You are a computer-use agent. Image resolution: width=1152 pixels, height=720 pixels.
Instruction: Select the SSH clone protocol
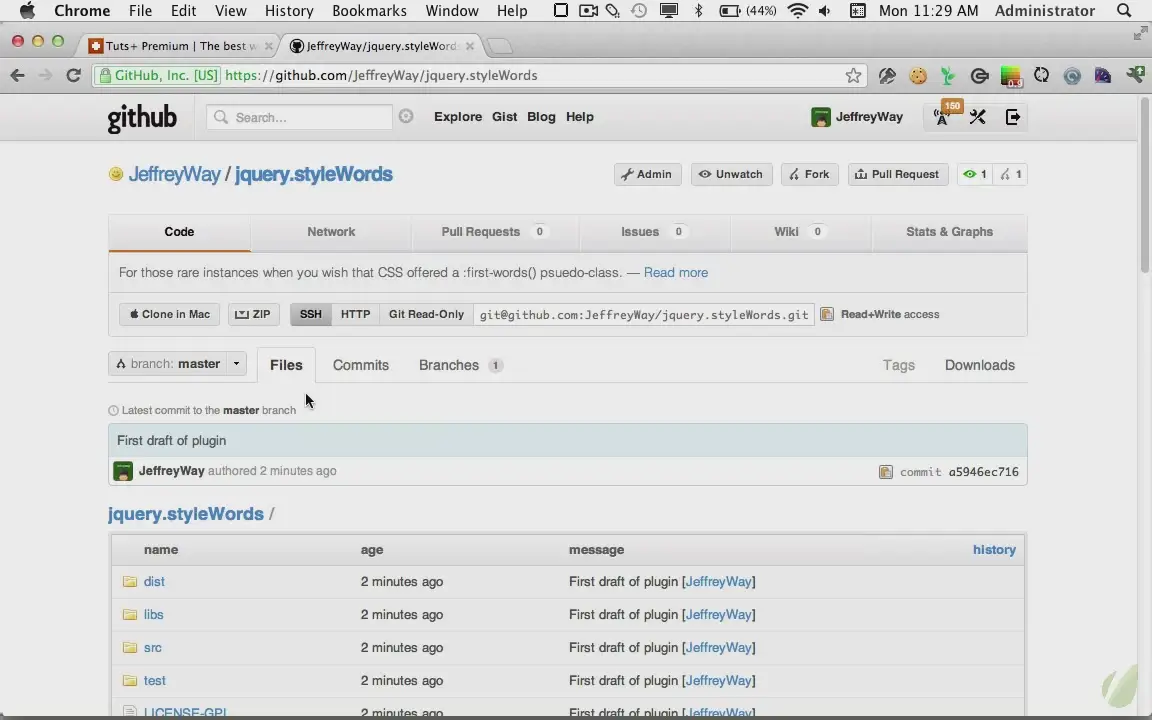click(310, 314)
